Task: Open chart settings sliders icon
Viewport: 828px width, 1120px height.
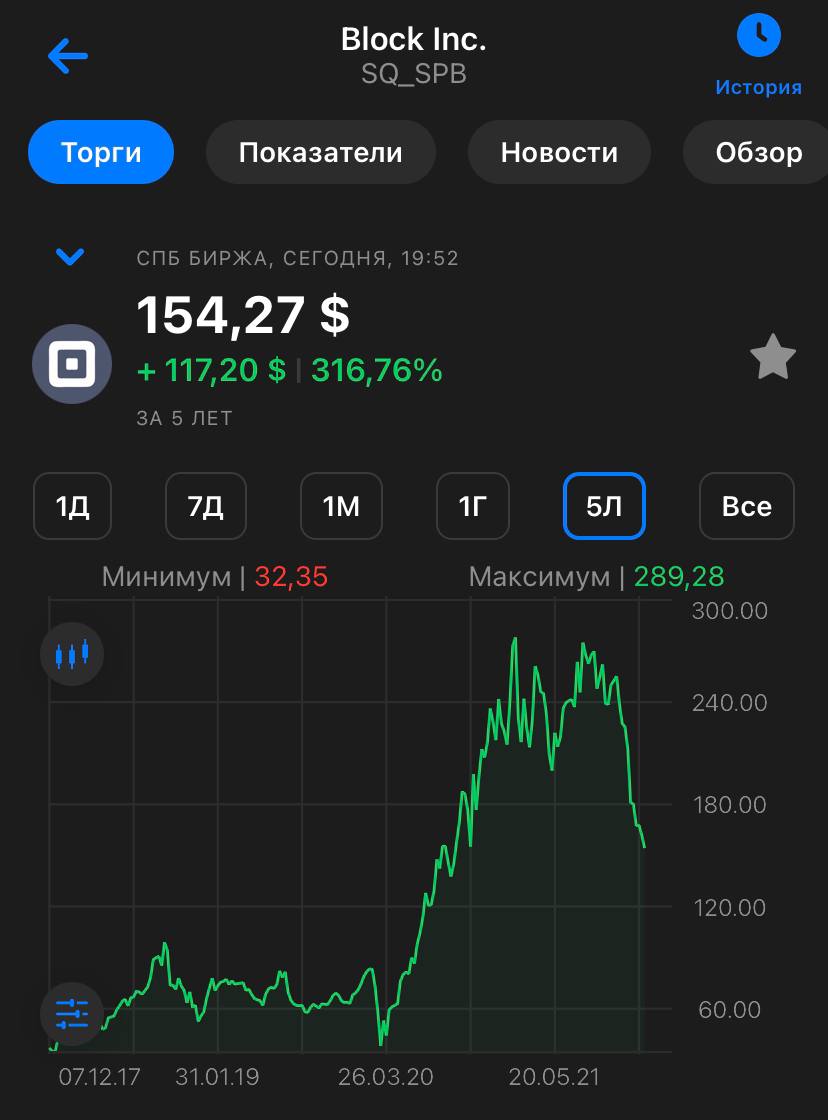Action: click(72, 1014)
